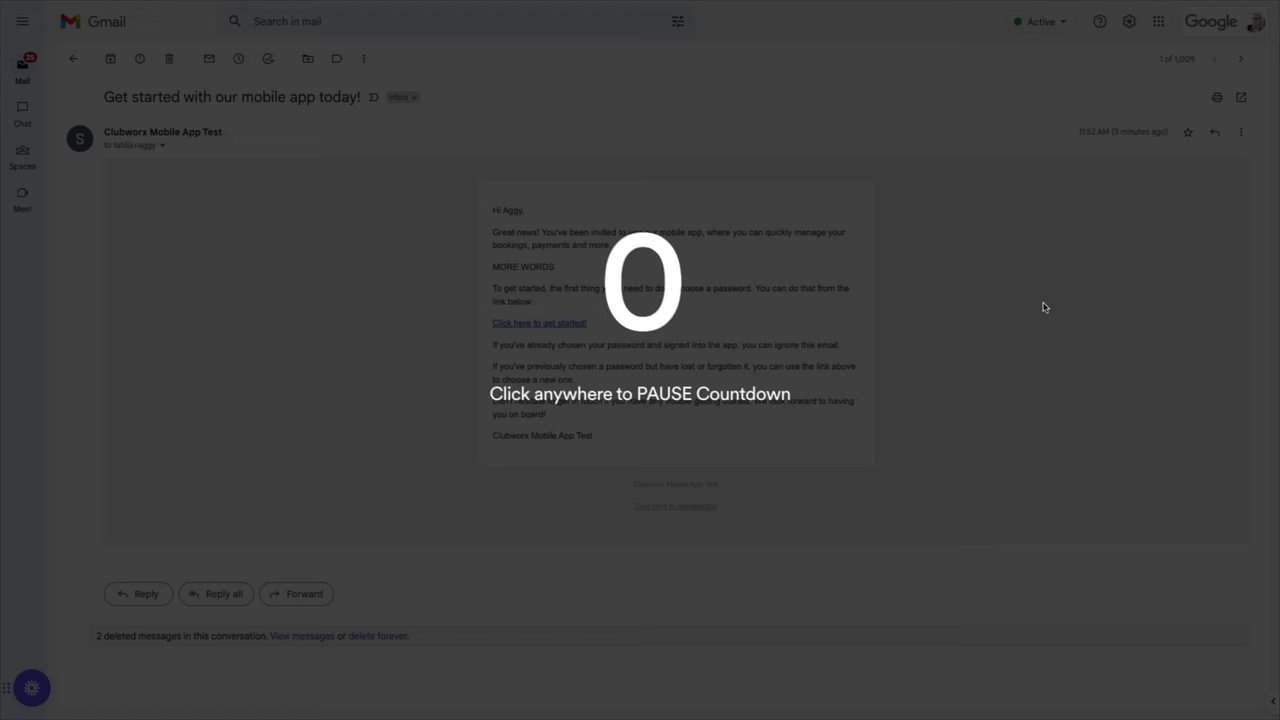The width and height of the screenshot is (1280, 720).
Task: Open the Labels icon
Action: point(337,59)
